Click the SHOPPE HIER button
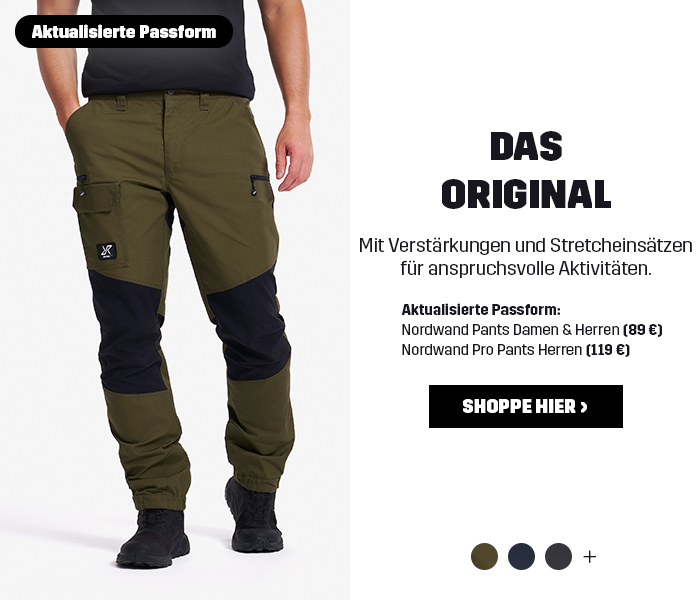Screen dimensions: 700x600 (525, 406)
